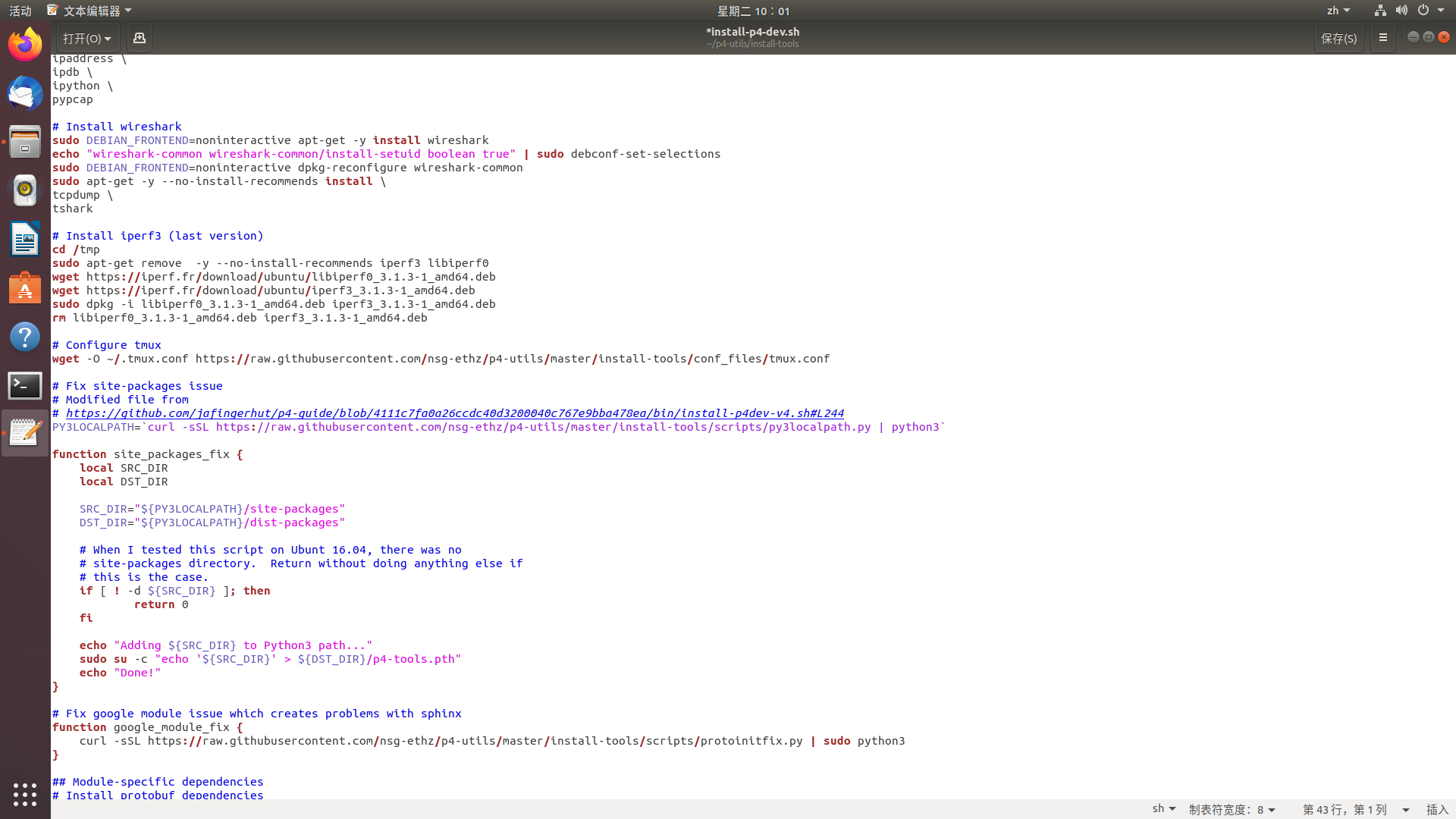The width and height of the screenshot is (1456, 819).
Task: Expand the Open (打开) dropdown arrow
Action: pos(108,39)
